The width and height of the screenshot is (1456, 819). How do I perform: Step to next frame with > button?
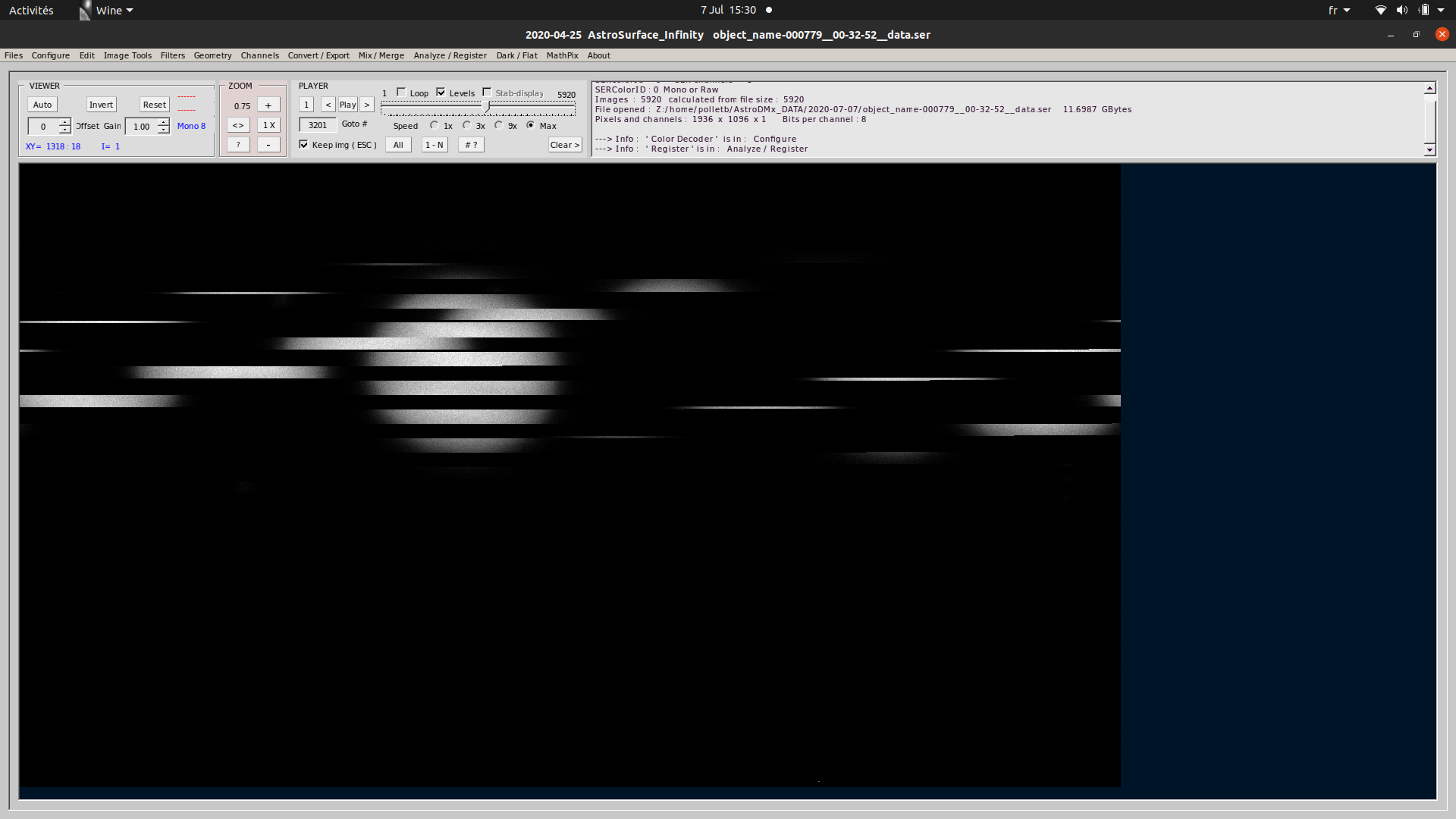point(367,105)
